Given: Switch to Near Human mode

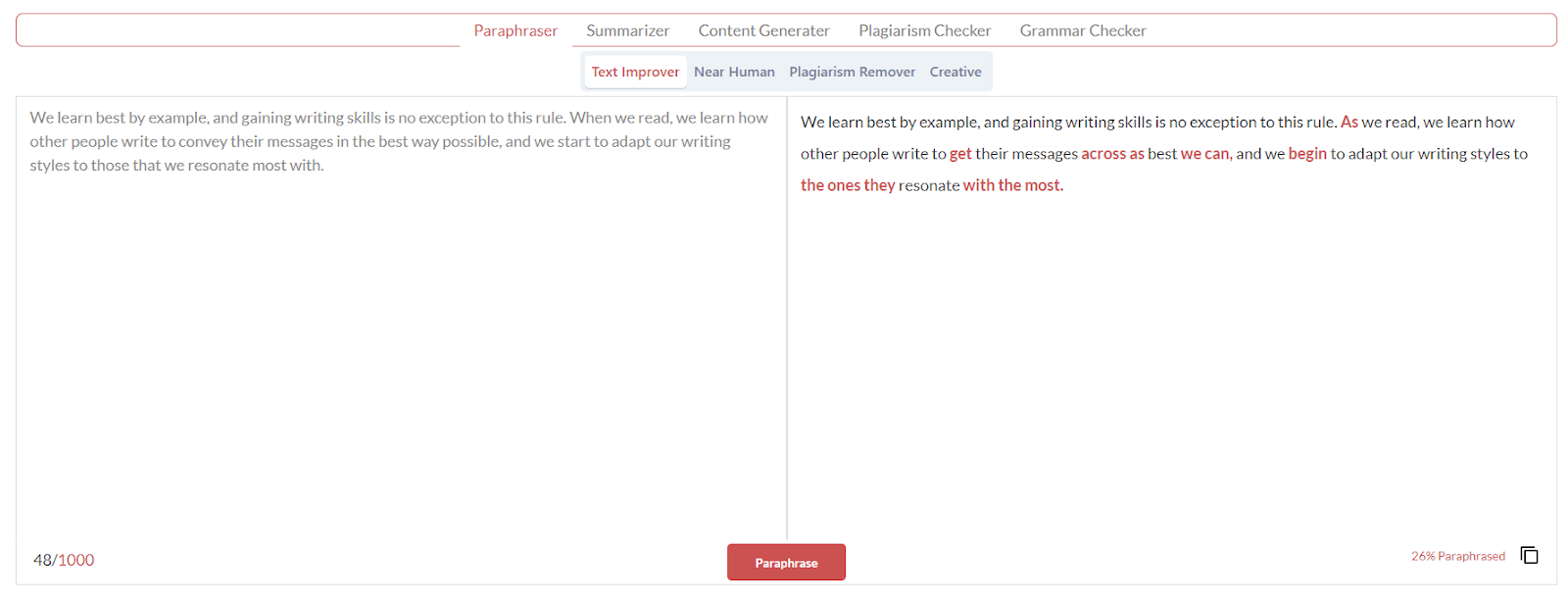Looking at the screenshot, I should pyautogui.click(x=734, y=72).
